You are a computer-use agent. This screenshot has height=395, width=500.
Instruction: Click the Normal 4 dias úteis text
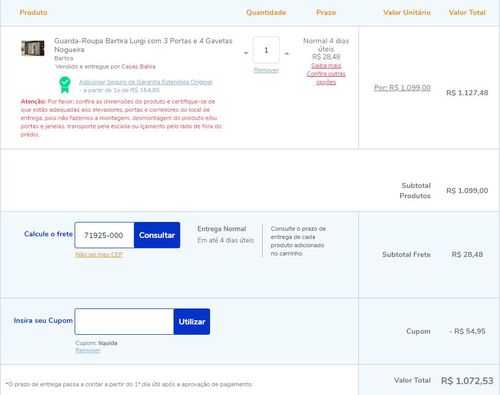[x=326, y=45]
